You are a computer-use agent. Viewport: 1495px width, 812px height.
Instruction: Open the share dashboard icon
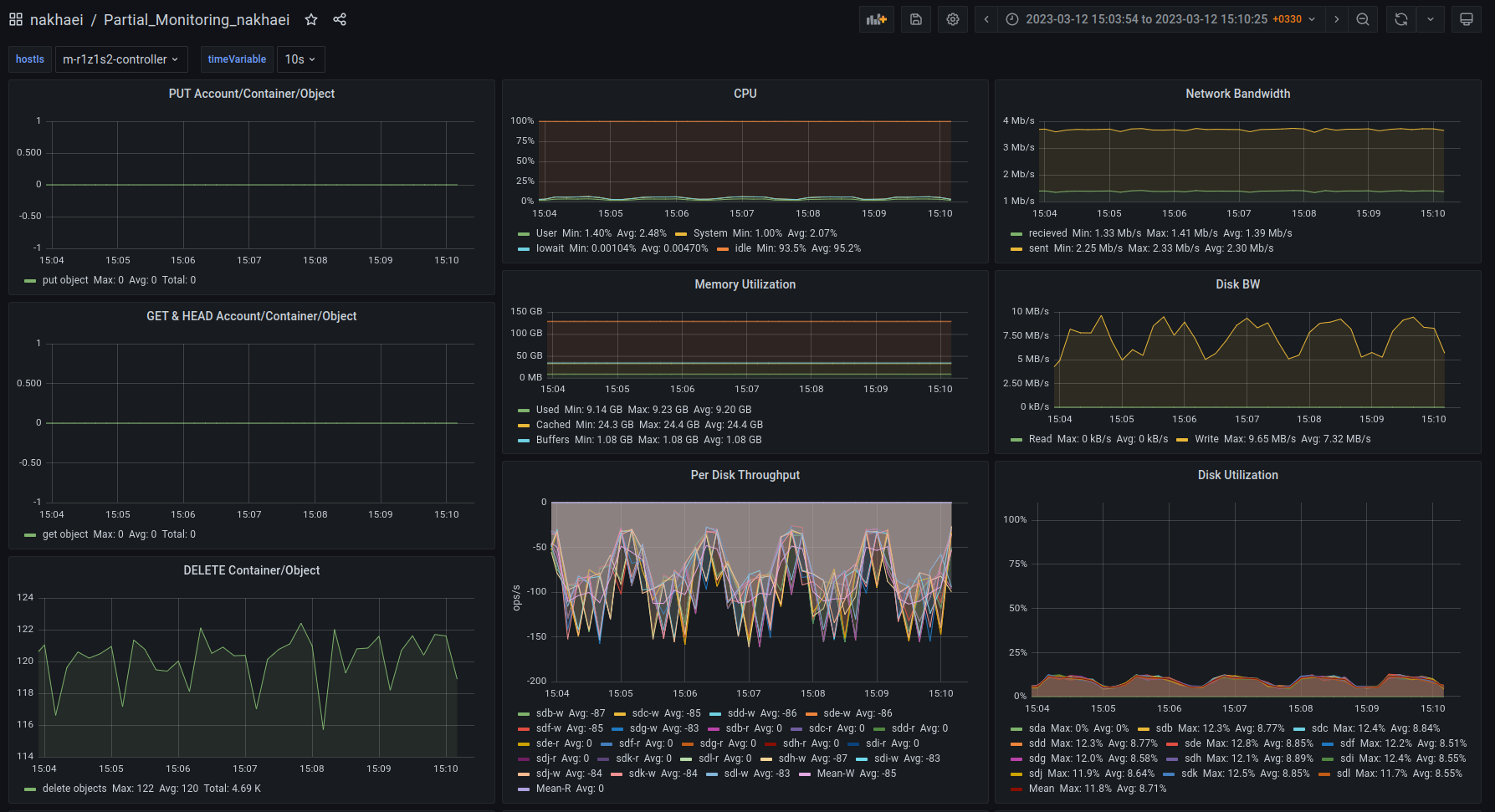pyautogui.click(x=340, y=19)
